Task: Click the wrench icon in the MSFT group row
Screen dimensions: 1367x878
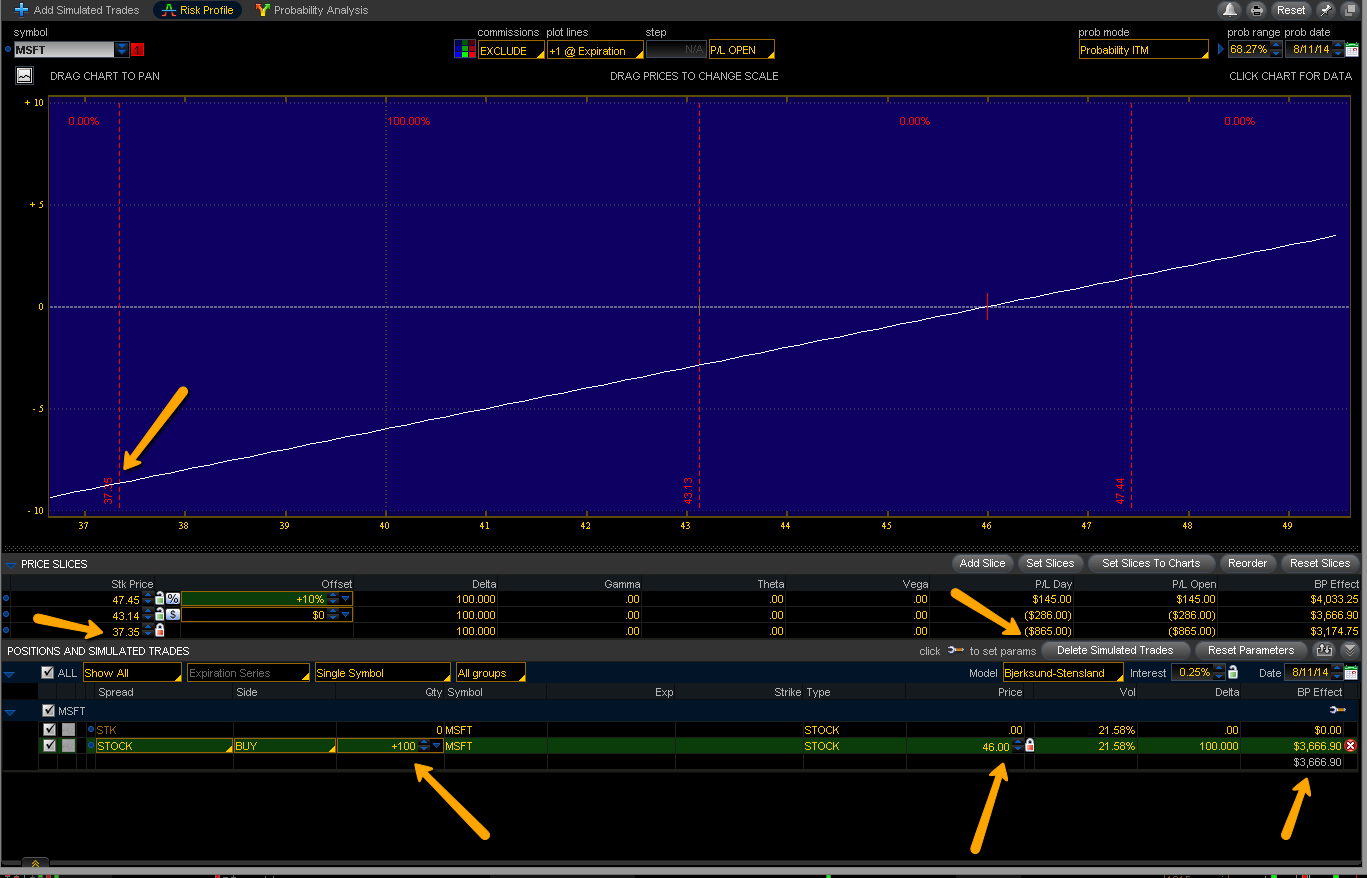Action: coord(1337,711)
